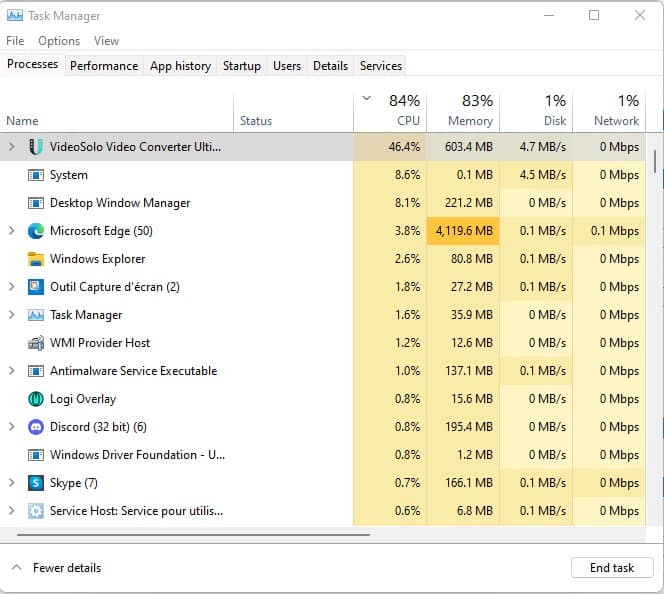The image size is (664, 594).
Task: Open the Options menu
Action: 59,41
